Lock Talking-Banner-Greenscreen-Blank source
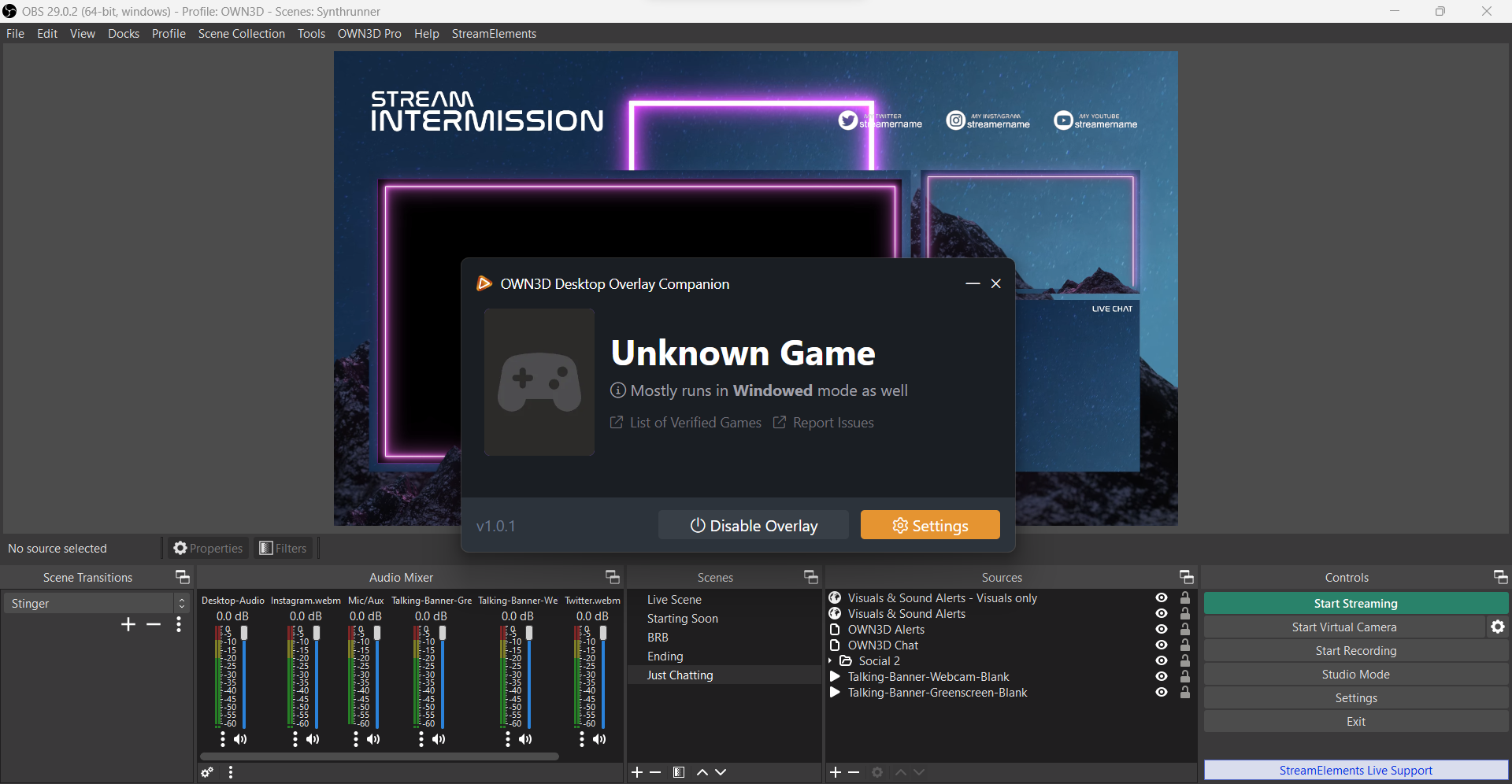The width and height of the screenshot is (1512, 784). 1185,693
